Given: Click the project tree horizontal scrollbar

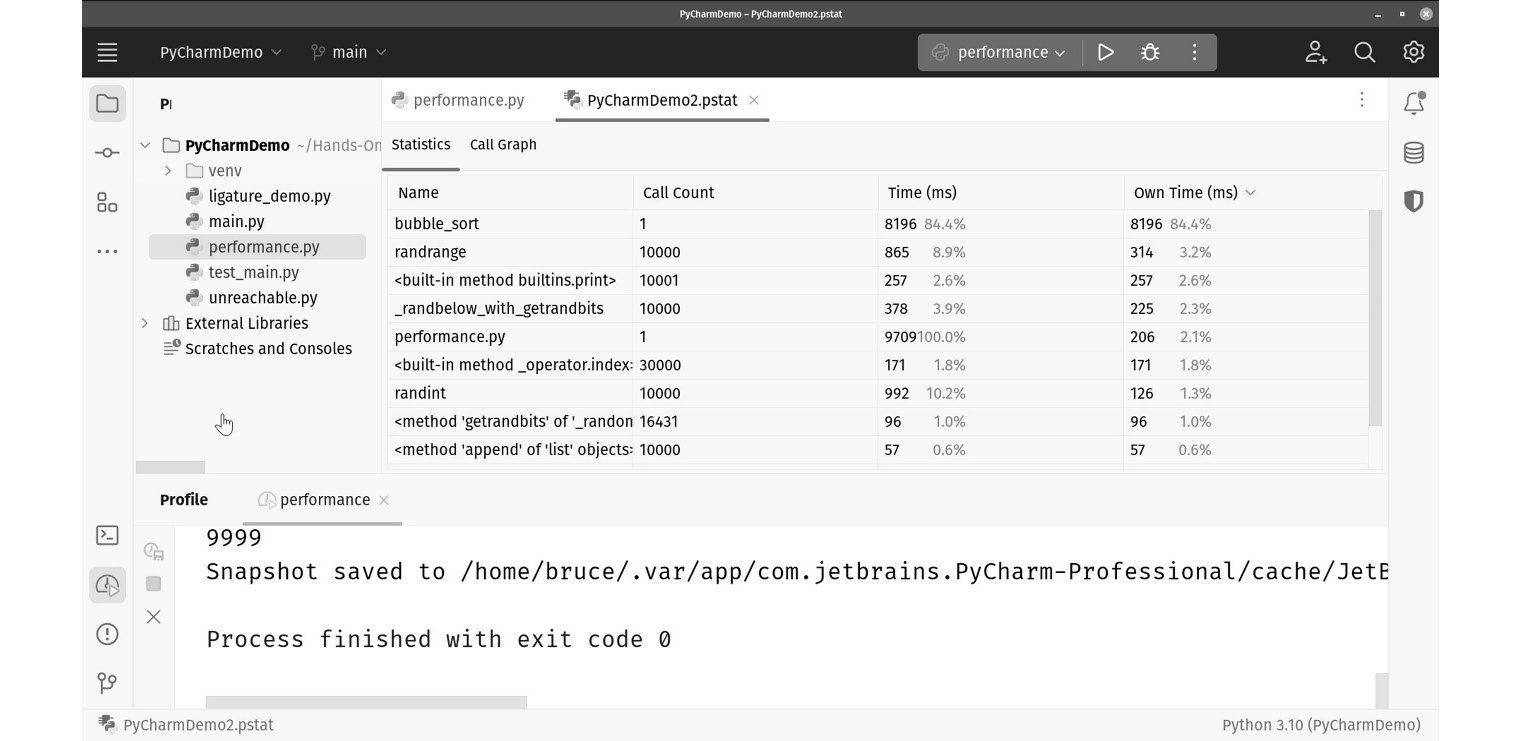Looking at the screenshot, I should pyautogui.click(x=170, y=467).
